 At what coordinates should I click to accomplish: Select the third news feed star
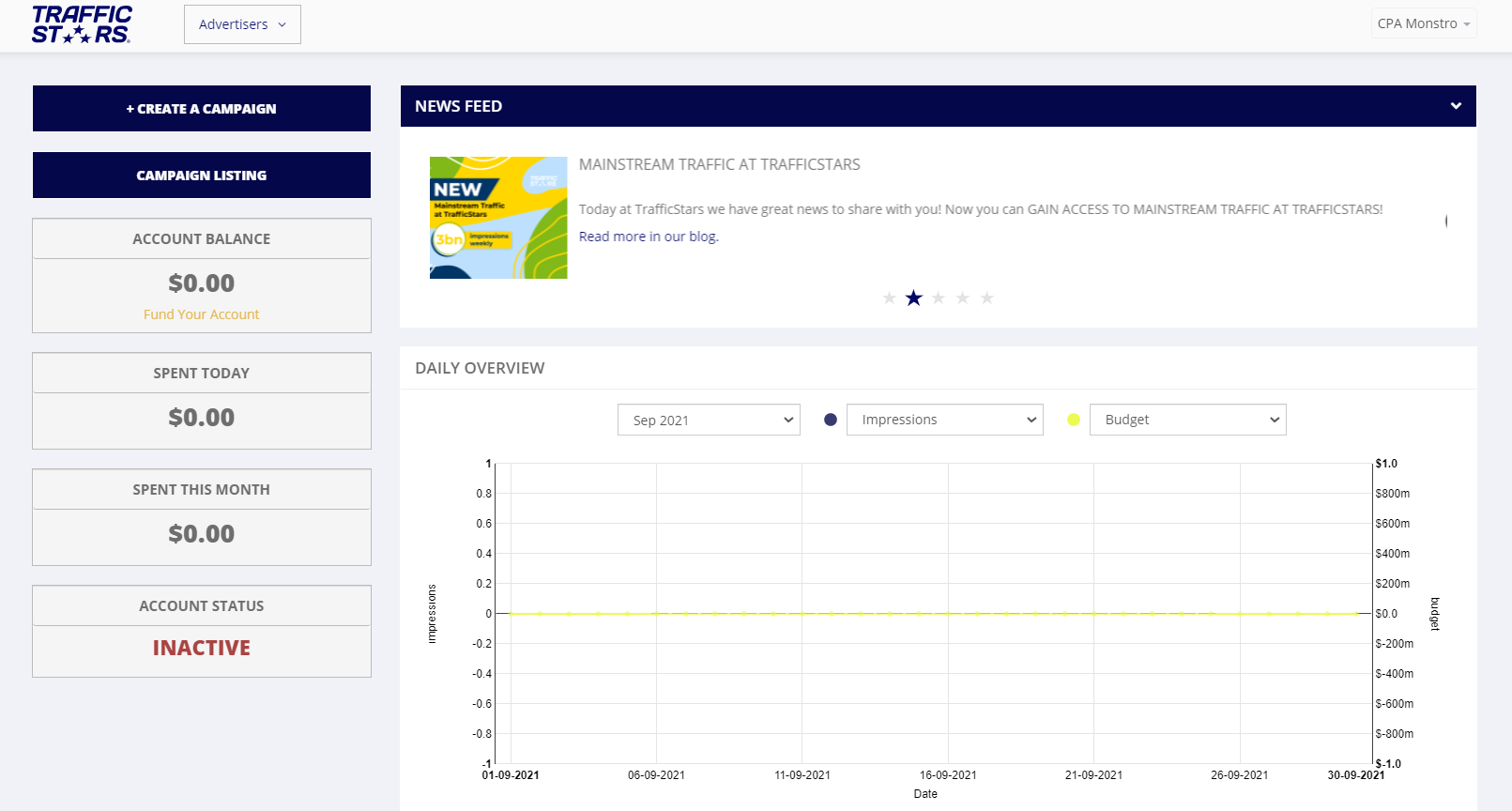(x=938, y=298)
